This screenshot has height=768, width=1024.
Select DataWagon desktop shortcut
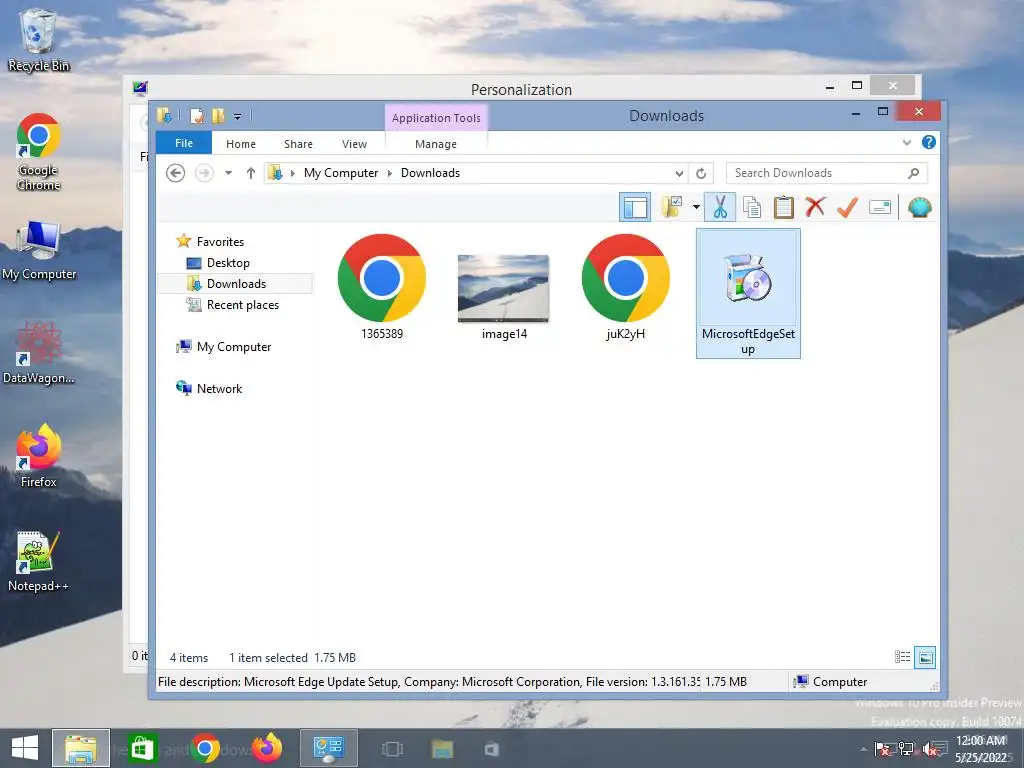pos(39,353)
